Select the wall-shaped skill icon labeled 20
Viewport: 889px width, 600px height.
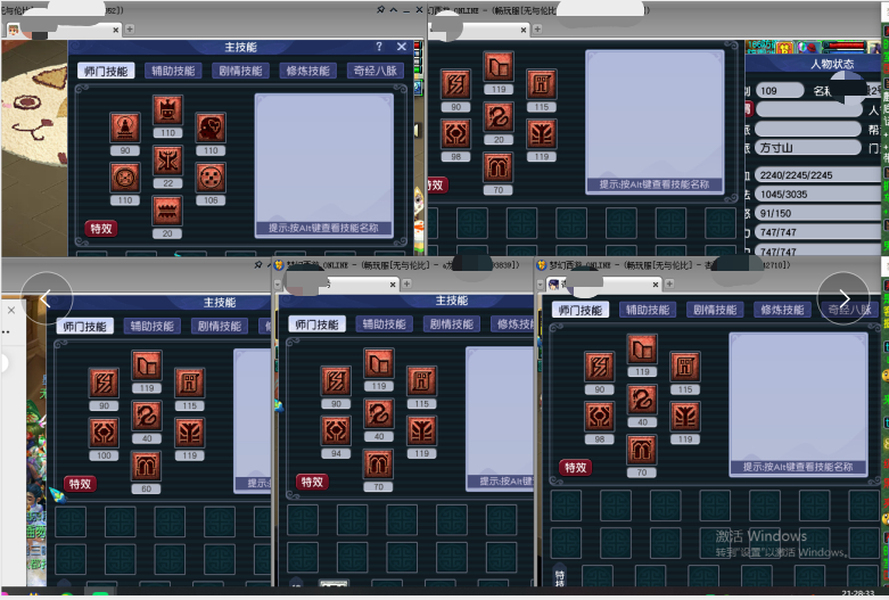(168, 211)
